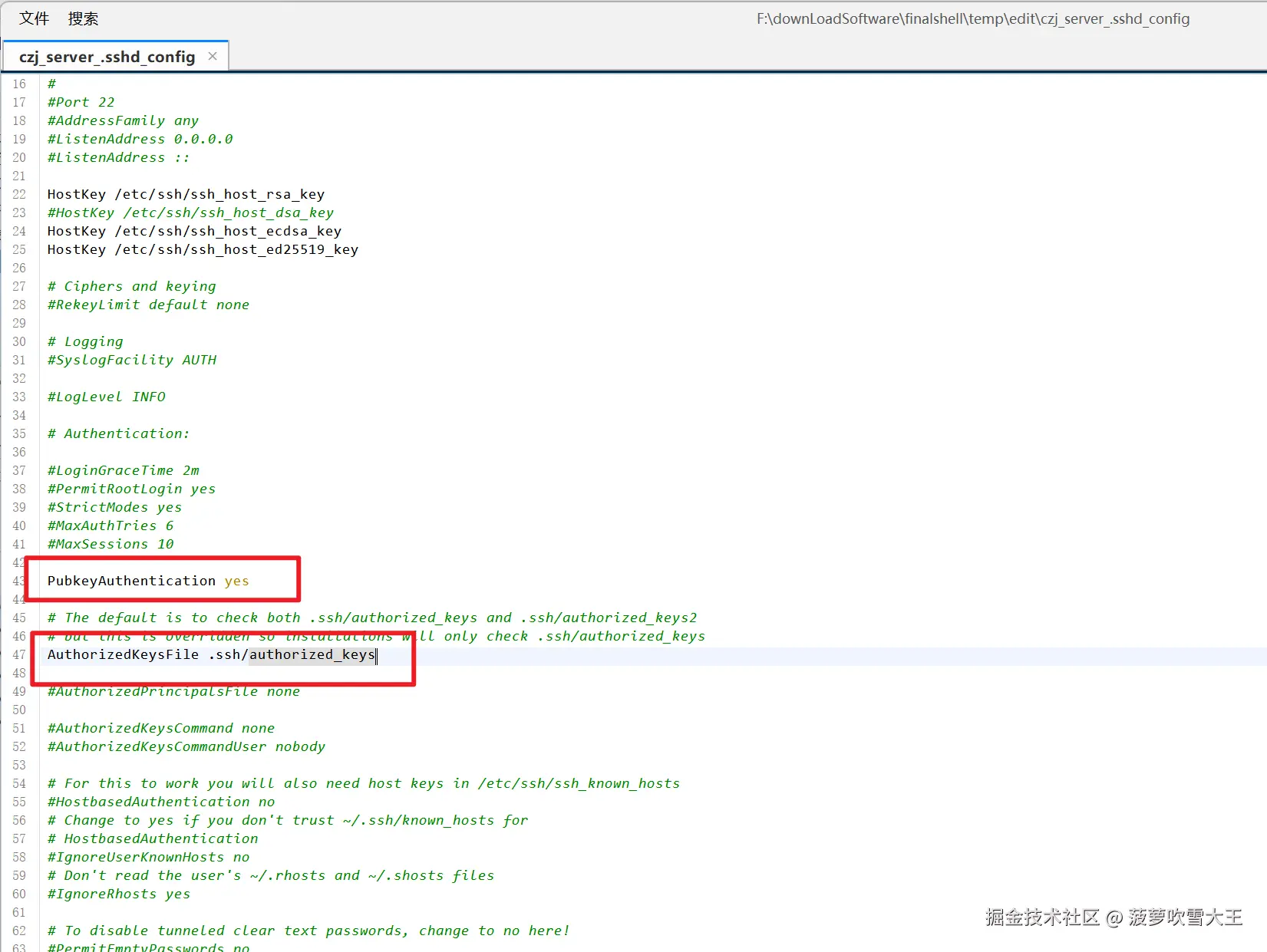
Task: Click the 'AuthorizedKeysFile .ssh/authorized_keys' line
Action: 211,654
